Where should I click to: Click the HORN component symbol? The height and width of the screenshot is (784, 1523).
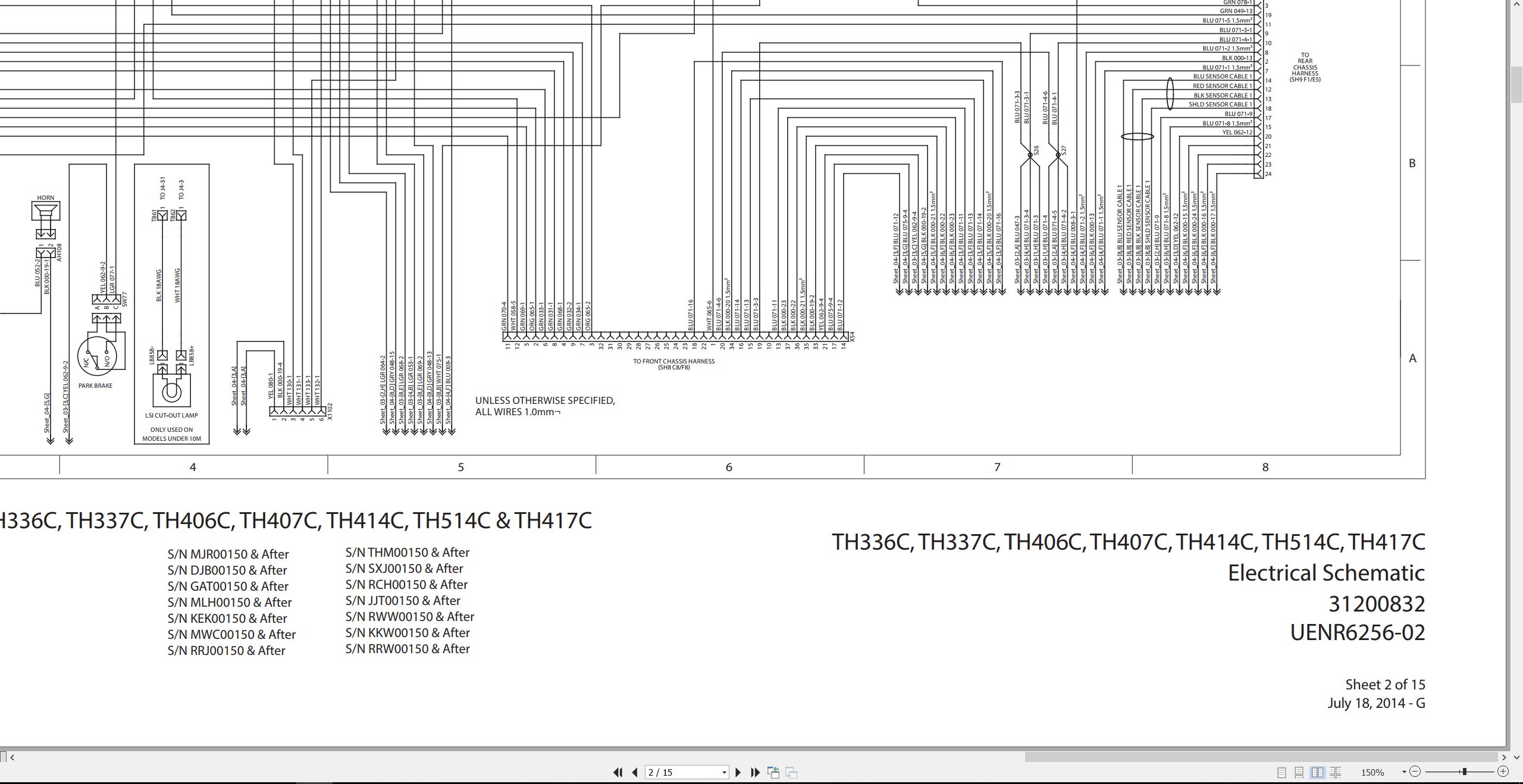[46, 211]
